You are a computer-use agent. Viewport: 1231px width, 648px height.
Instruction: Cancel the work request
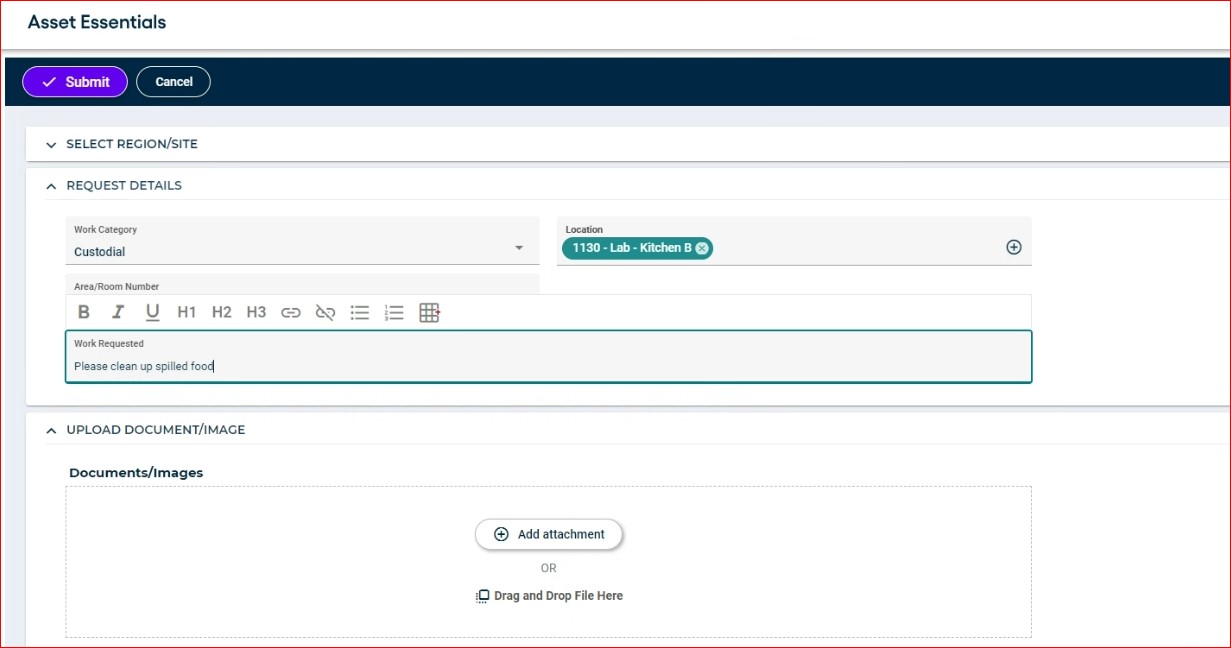173,82
